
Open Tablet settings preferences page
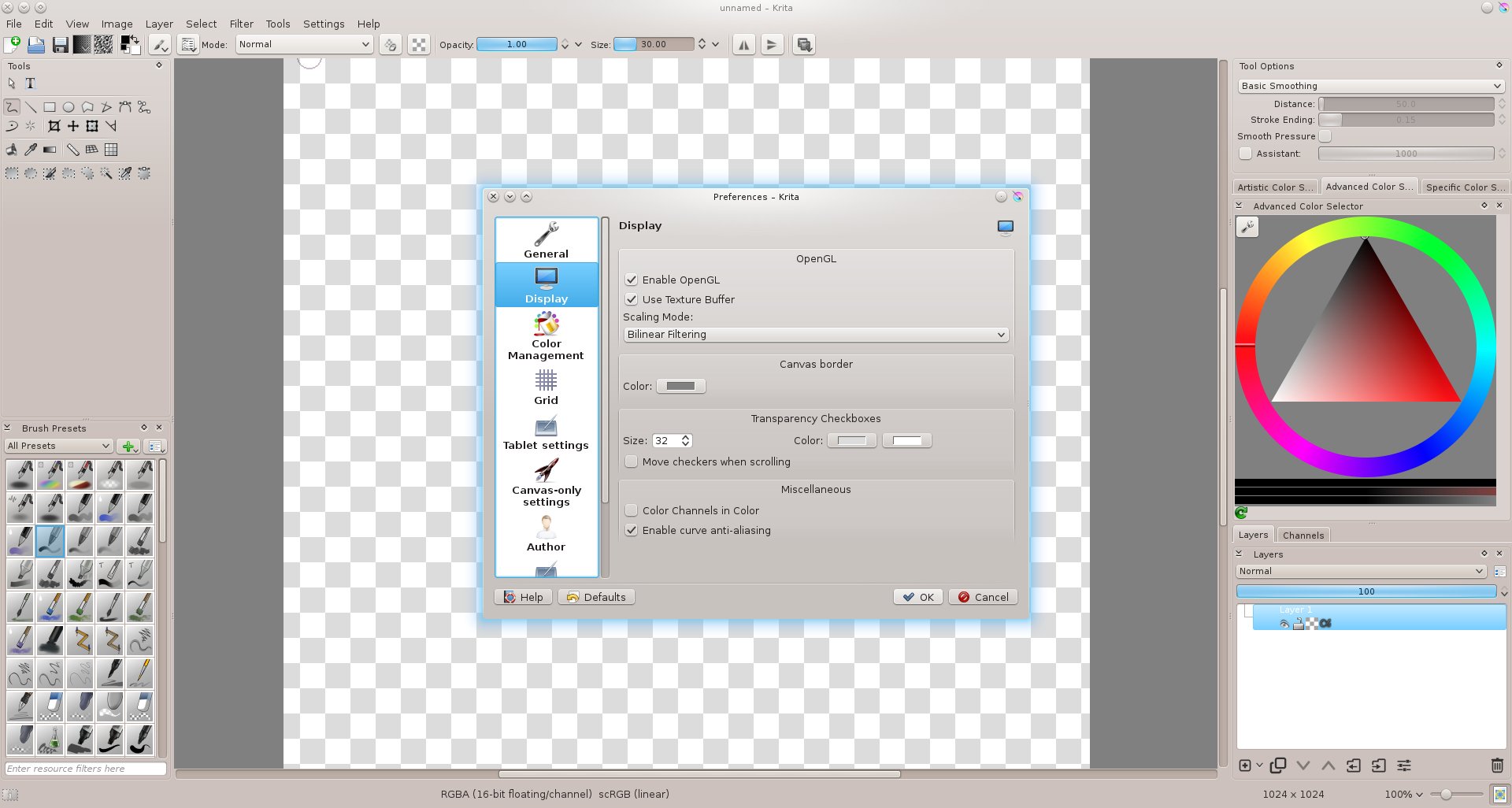(547, 433)
